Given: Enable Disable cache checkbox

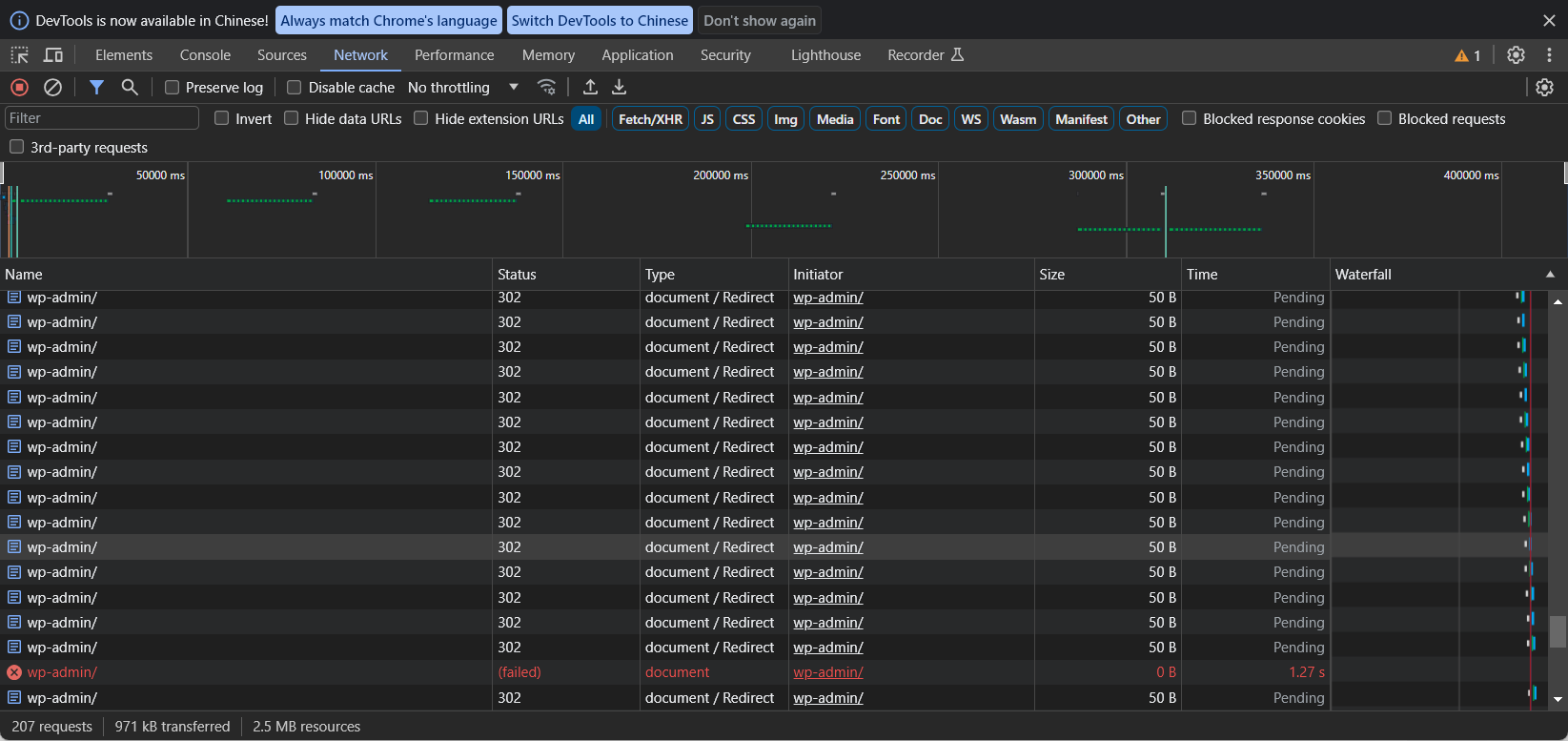Looking at the screenshot, I should pos(295,87).
